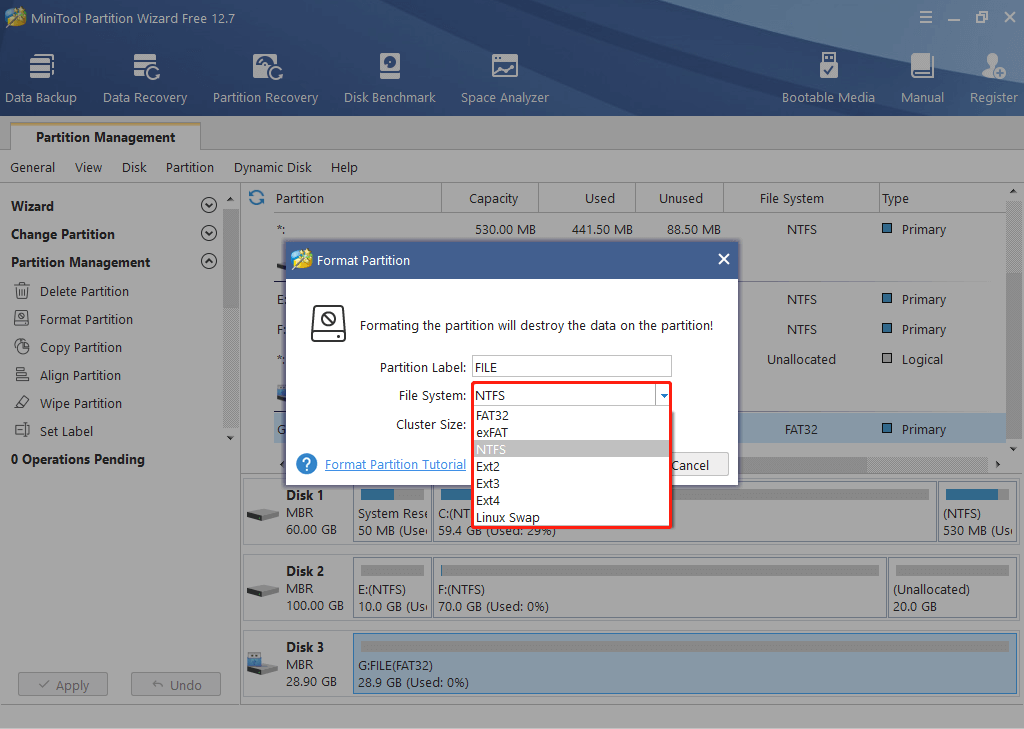Open the hamburger menu in title bar
The image size is (1024, 729).
[x=925, y=18]
